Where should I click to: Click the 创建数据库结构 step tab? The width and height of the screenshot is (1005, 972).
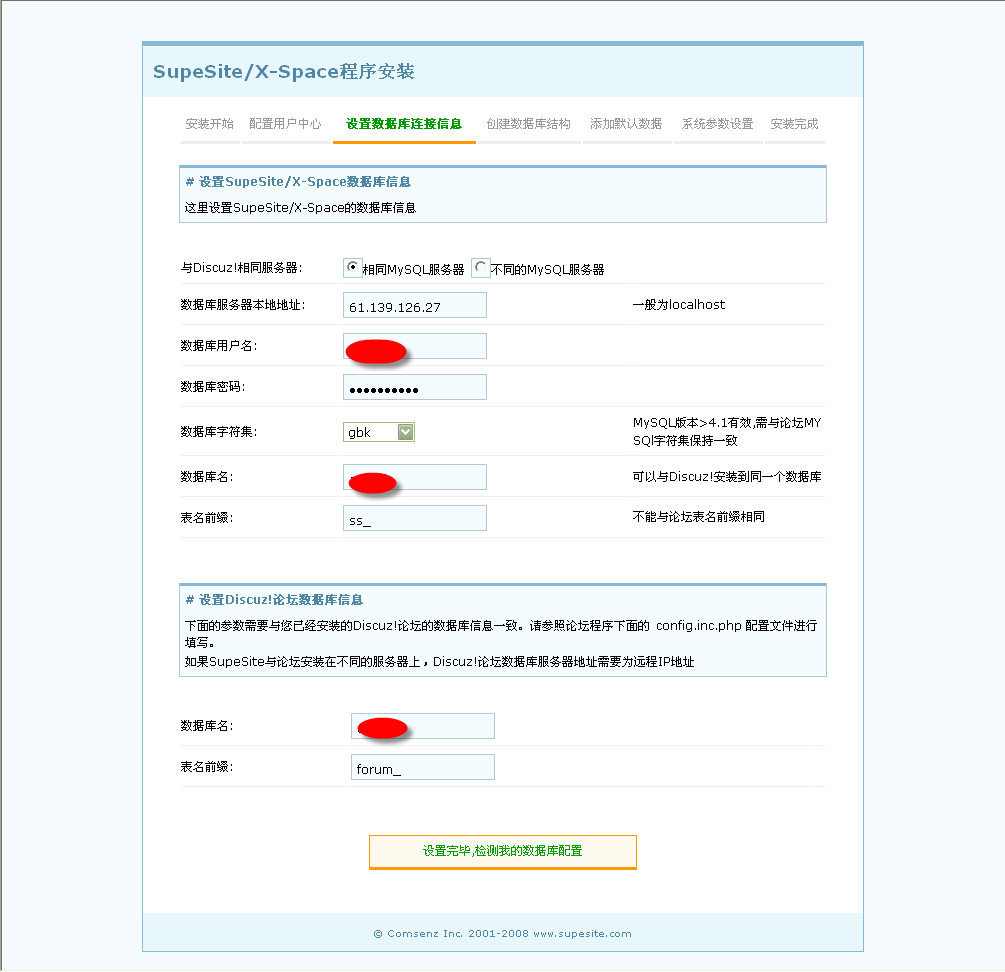click(529, 124)
